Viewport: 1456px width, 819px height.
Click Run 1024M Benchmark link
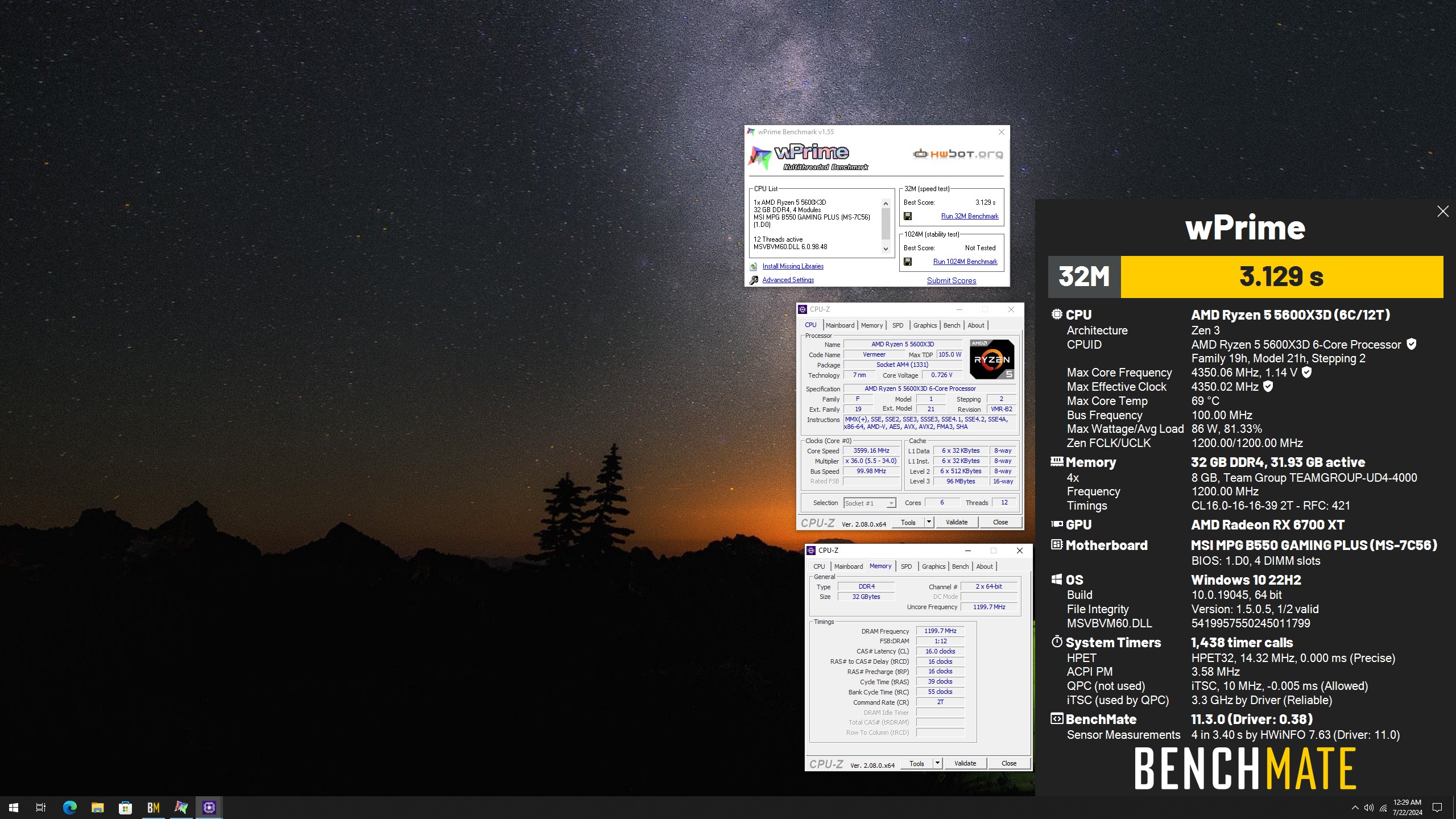click(965, 262)
